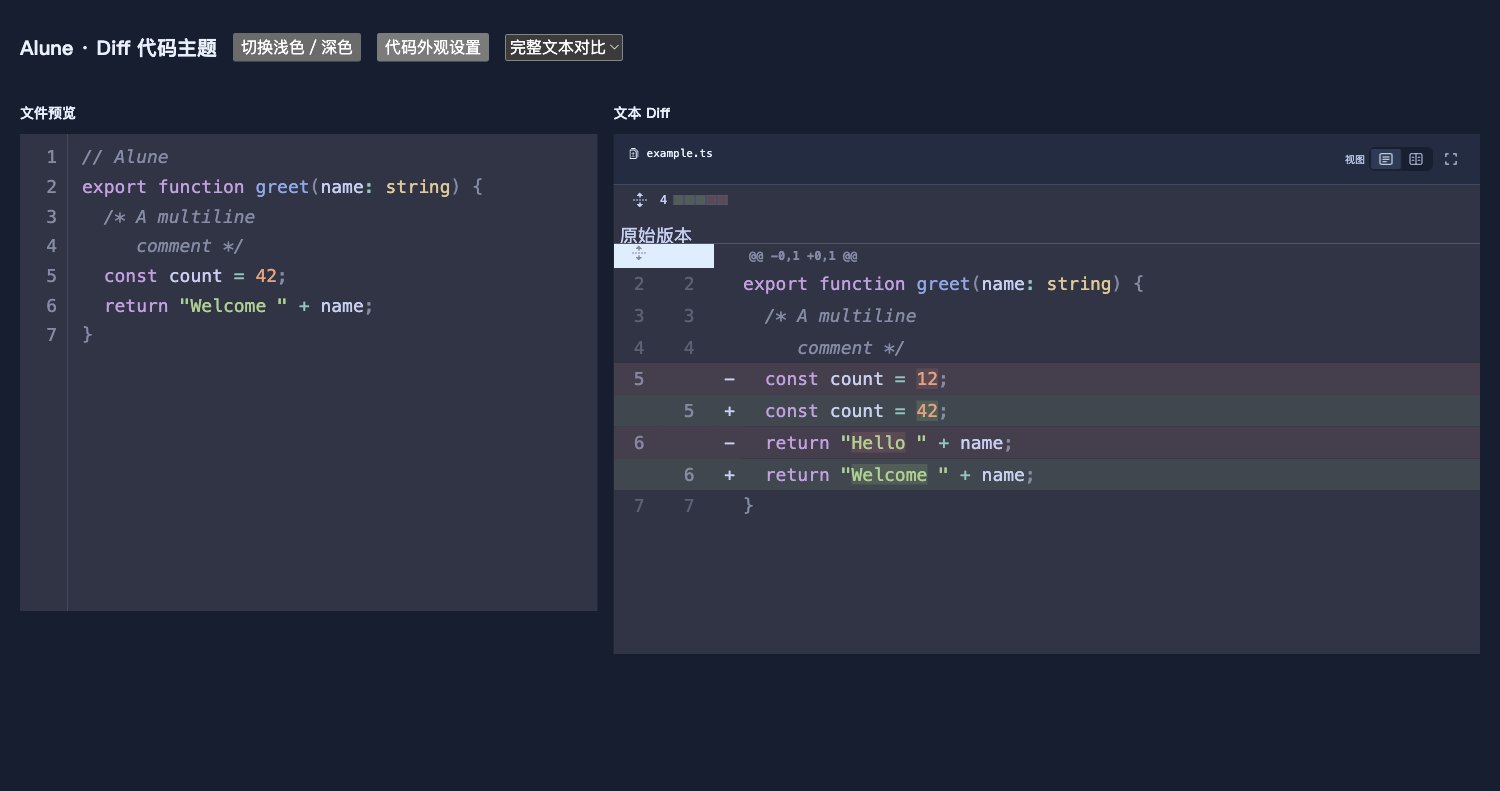
Task: Click the added/removed change ratio bar
Action: point(700,200)
